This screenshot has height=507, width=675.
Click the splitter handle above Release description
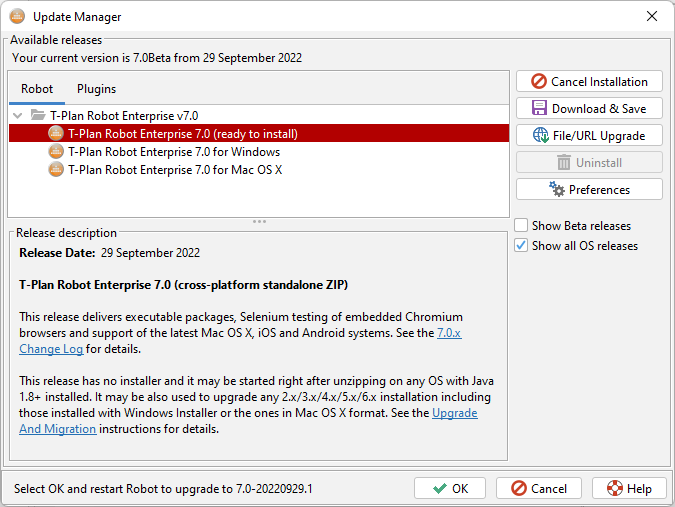click(x=259, y=221)
